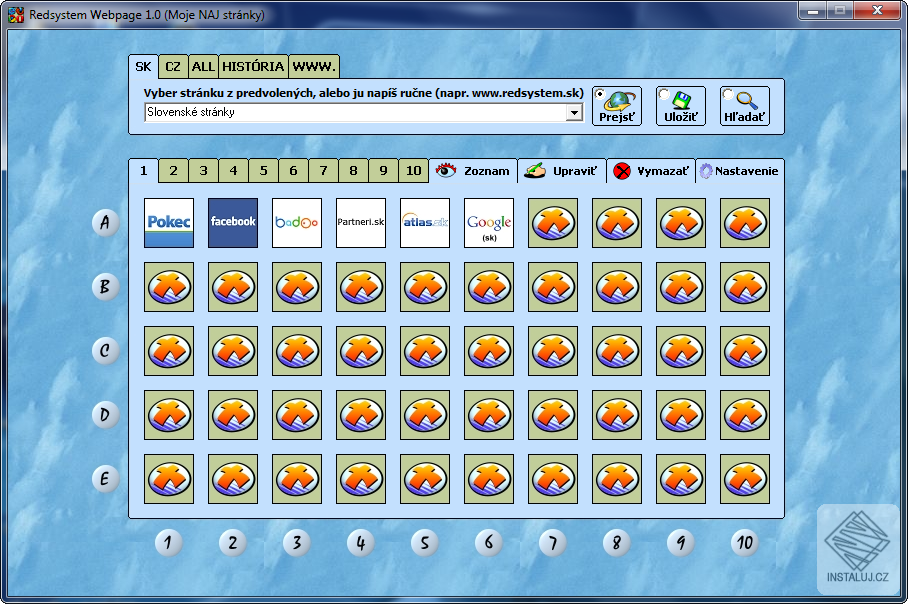Select page tab number 5
The image size is (908, 604).
(x=263, y=170)
